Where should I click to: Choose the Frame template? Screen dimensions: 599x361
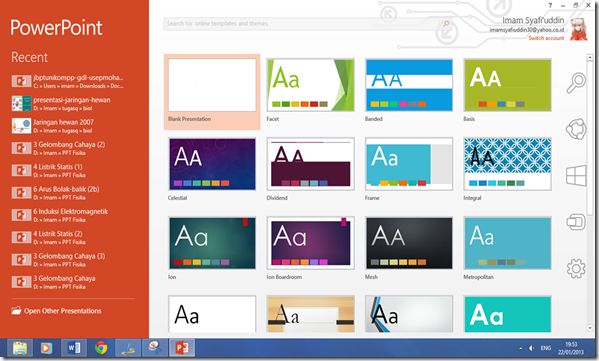pyautogui.click(x=409, y=164)
